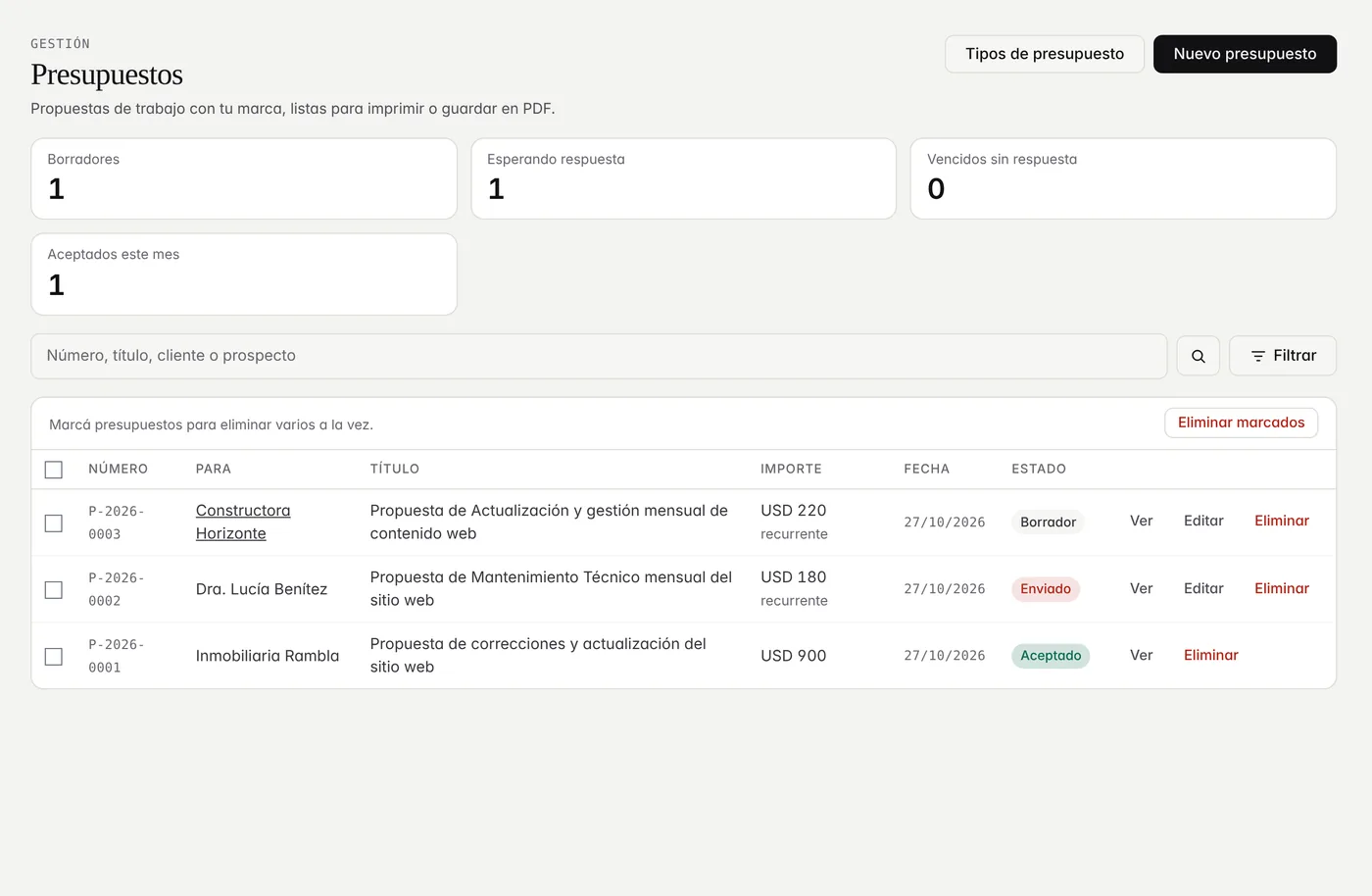Click the amount USD 900

(x=794, y=656)
